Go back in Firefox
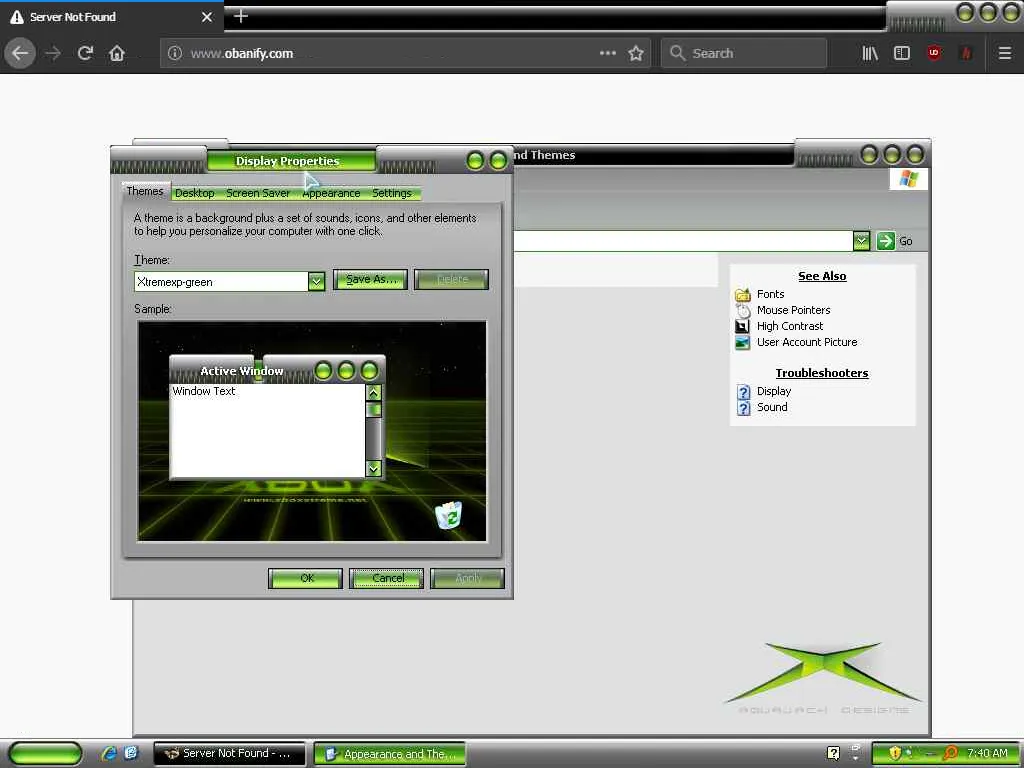This screenshot has width=1024, height=768. pyautogui.click(x=20, y=53)
